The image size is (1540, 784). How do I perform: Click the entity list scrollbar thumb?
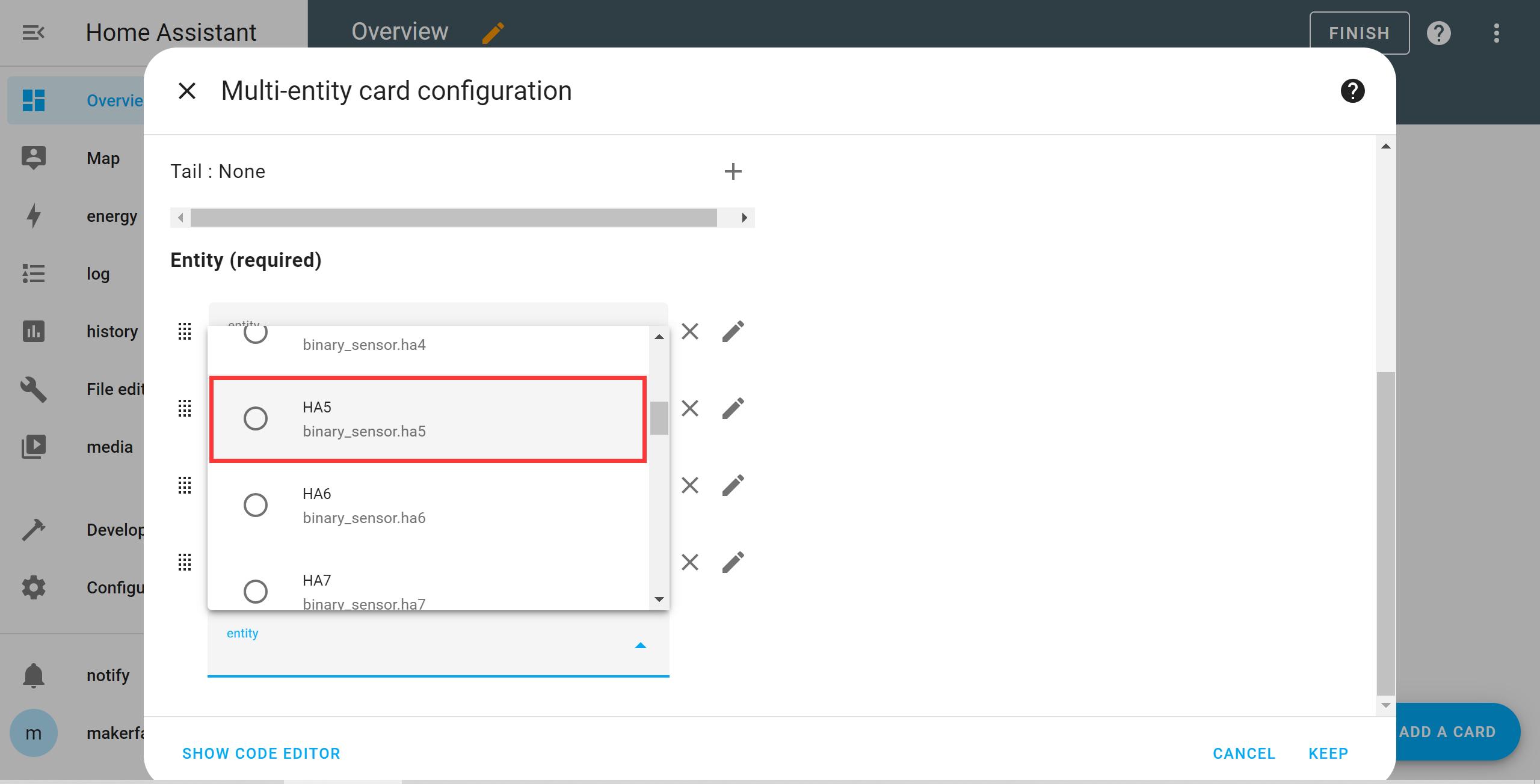[659, 417]
